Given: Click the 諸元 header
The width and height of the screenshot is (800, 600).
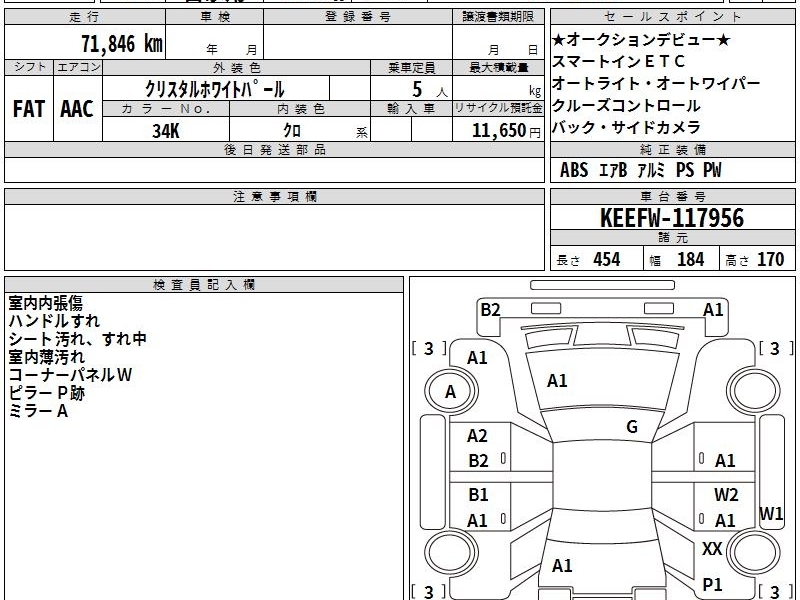Looking at the screenshot, I should point(672,238).
